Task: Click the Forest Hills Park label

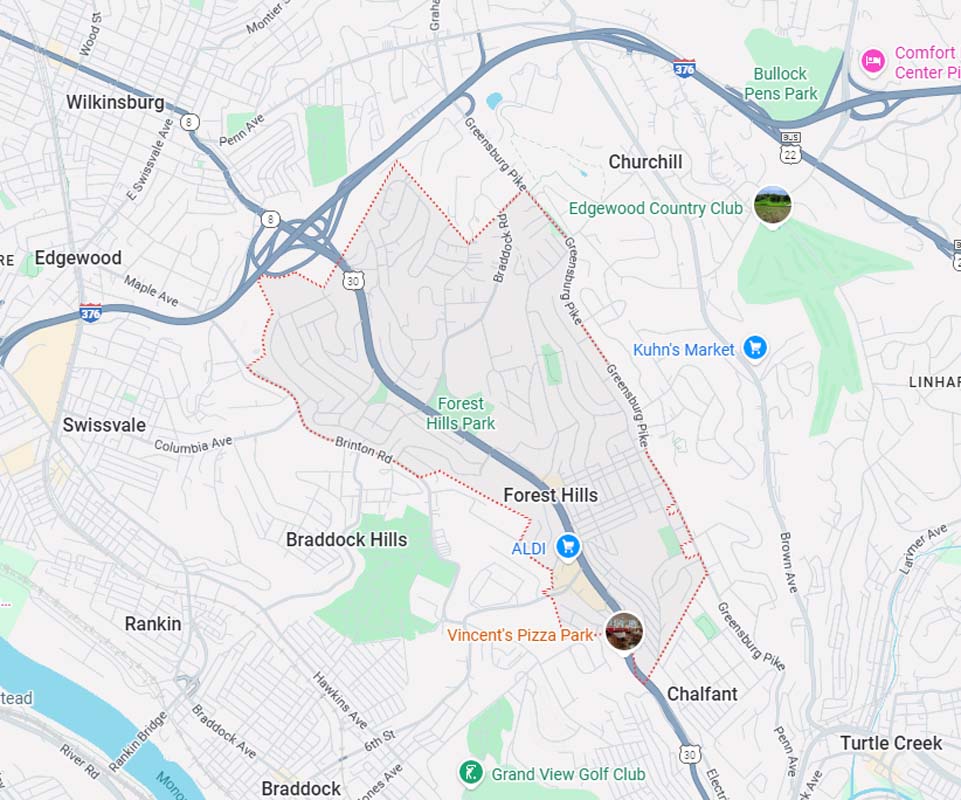Action: (x=460, y=413)
